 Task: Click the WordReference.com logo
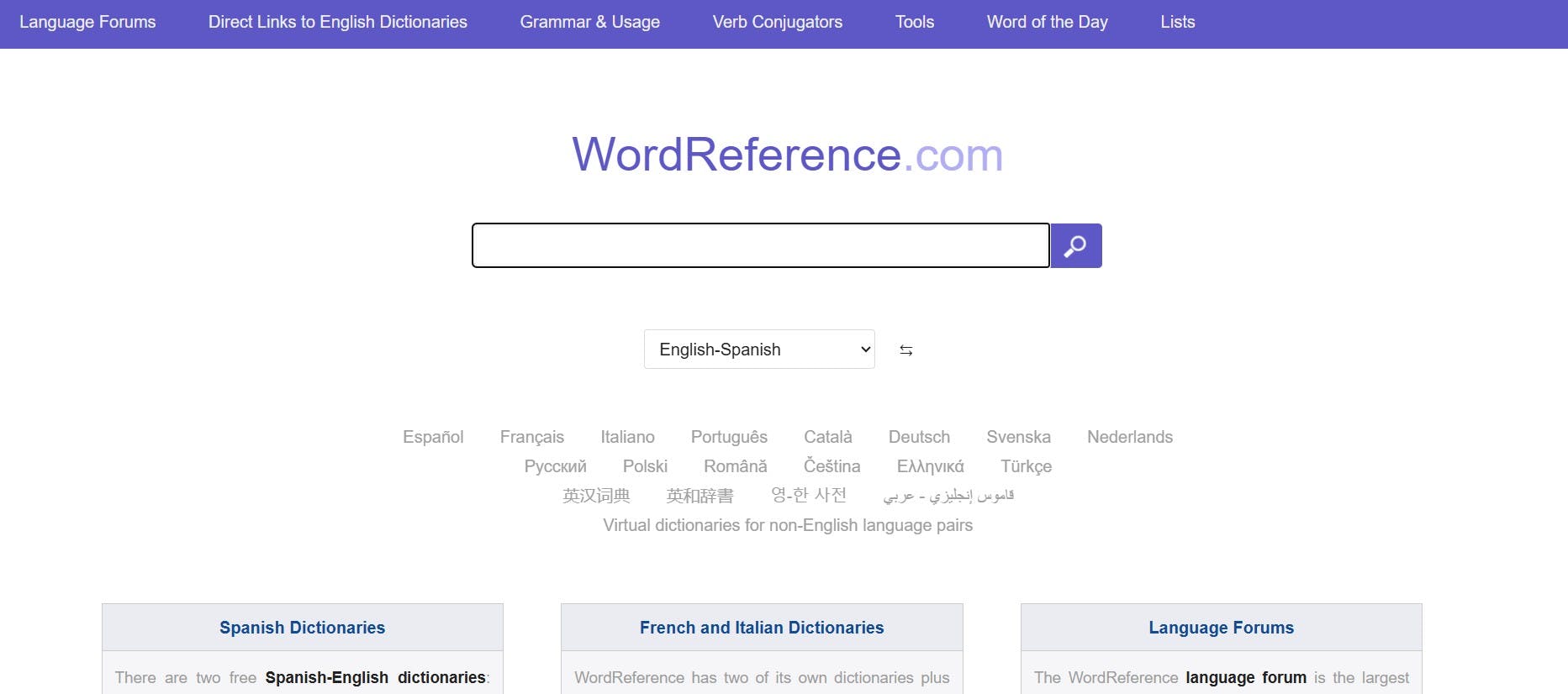[x=788, y=155]
